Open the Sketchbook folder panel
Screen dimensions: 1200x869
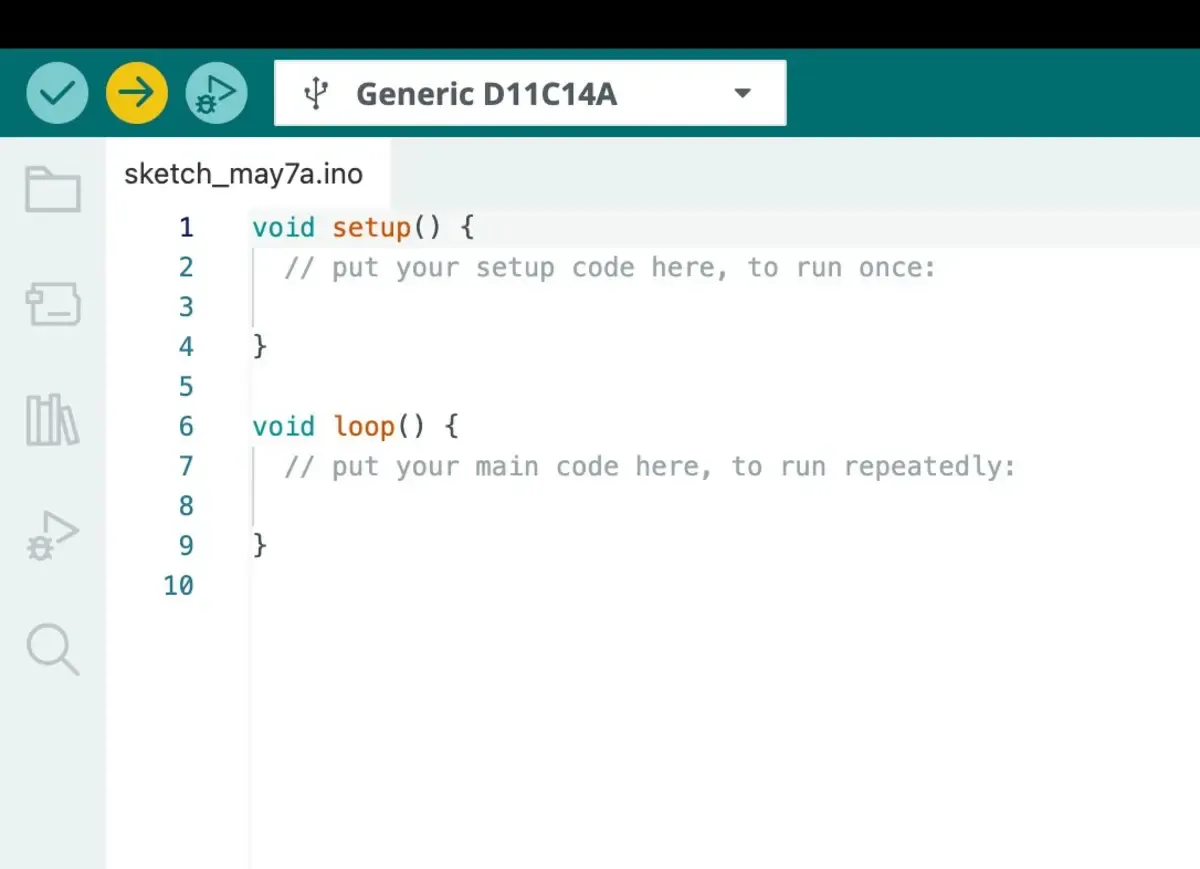tap(53, 189)
